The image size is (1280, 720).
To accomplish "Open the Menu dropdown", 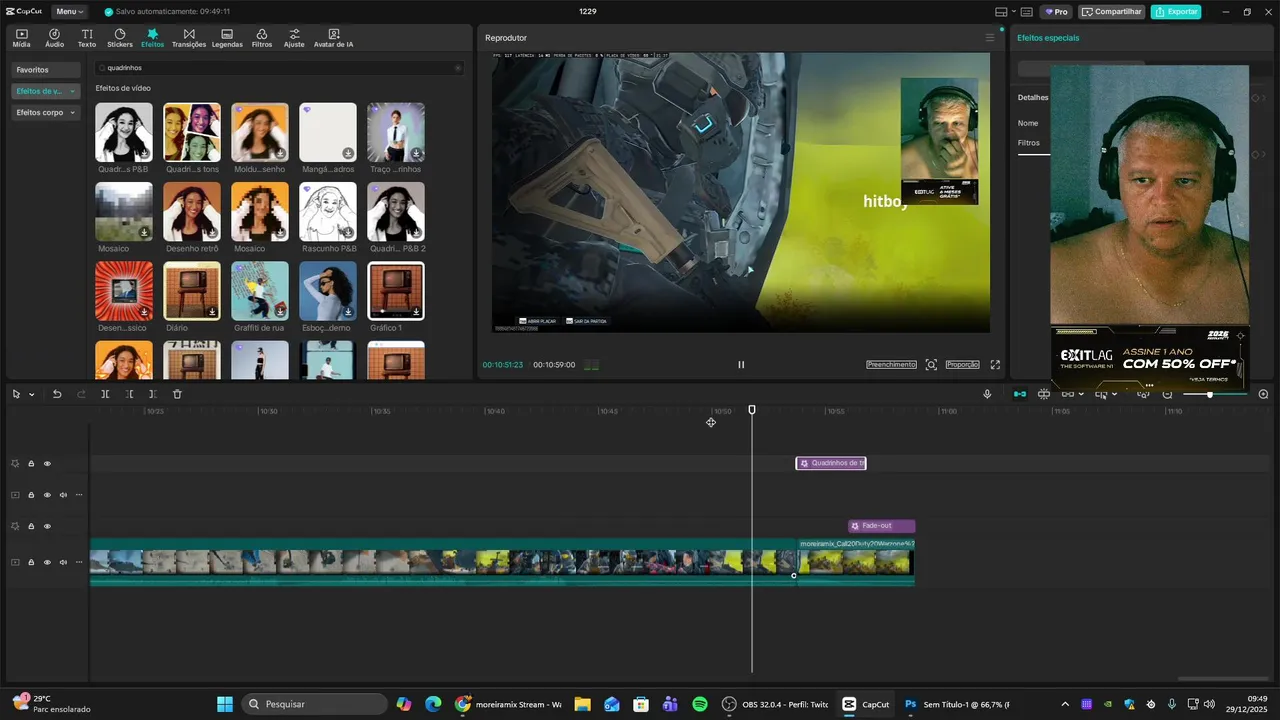I will click(70, 12).
